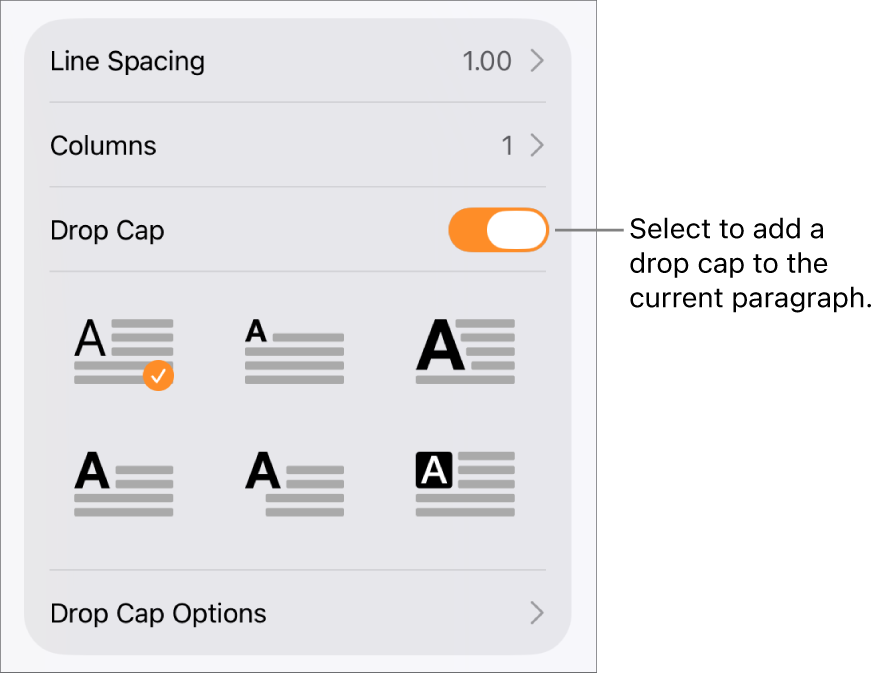Click the 1.00 line spacing value

click(488, 61)
